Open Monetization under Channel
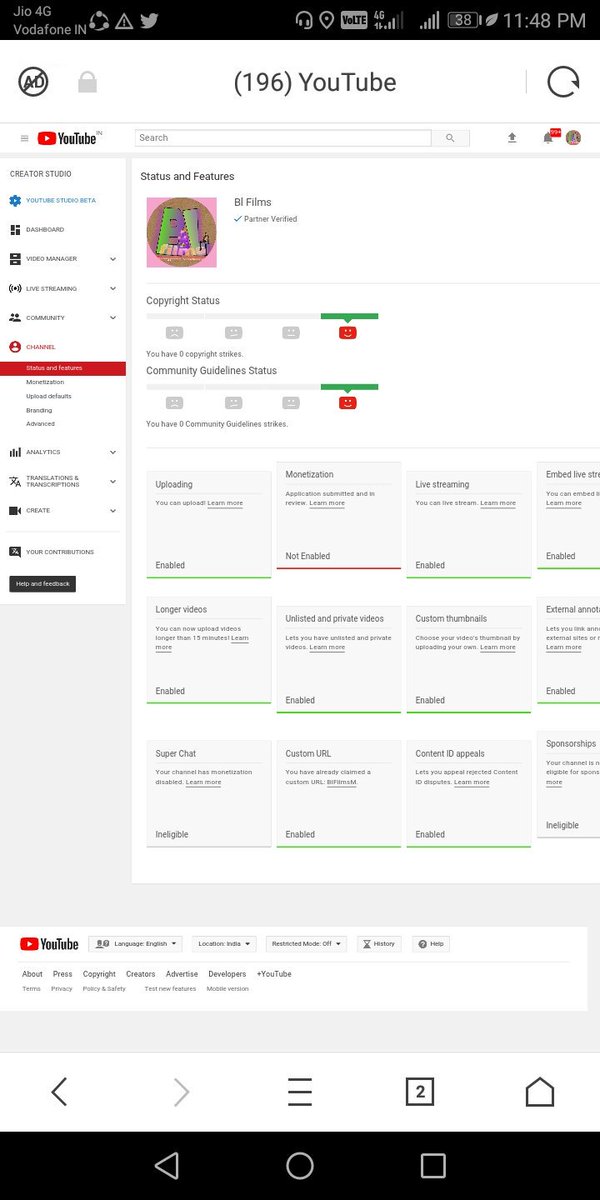600x1200 pixels. [45, 382]
